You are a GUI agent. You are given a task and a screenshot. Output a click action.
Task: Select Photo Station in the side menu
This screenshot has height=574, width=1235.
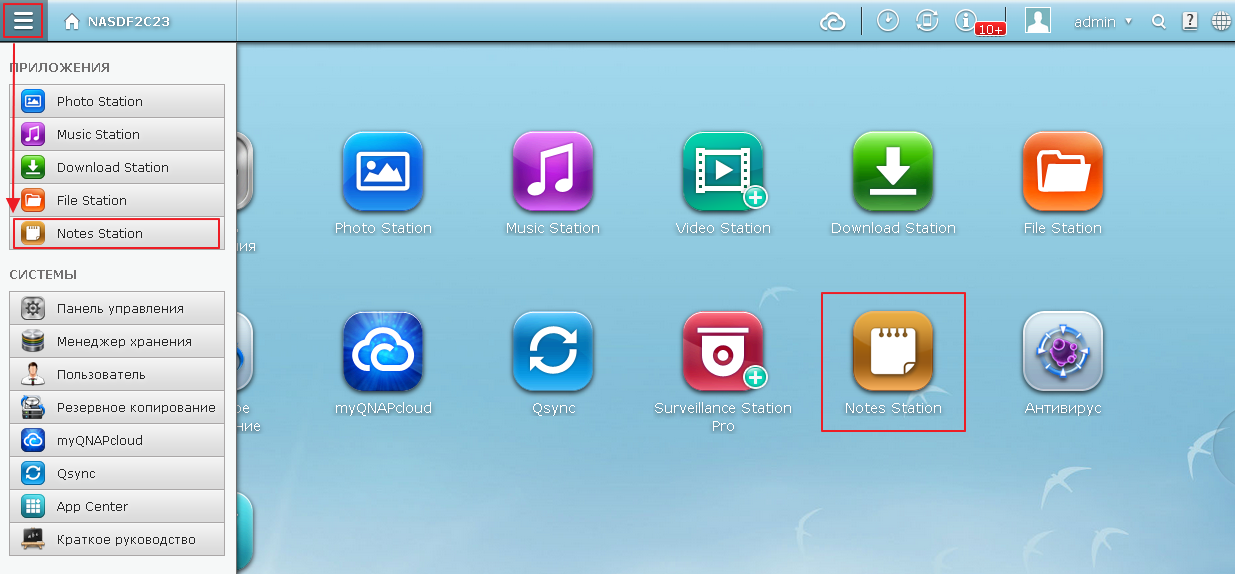point(117,101)
